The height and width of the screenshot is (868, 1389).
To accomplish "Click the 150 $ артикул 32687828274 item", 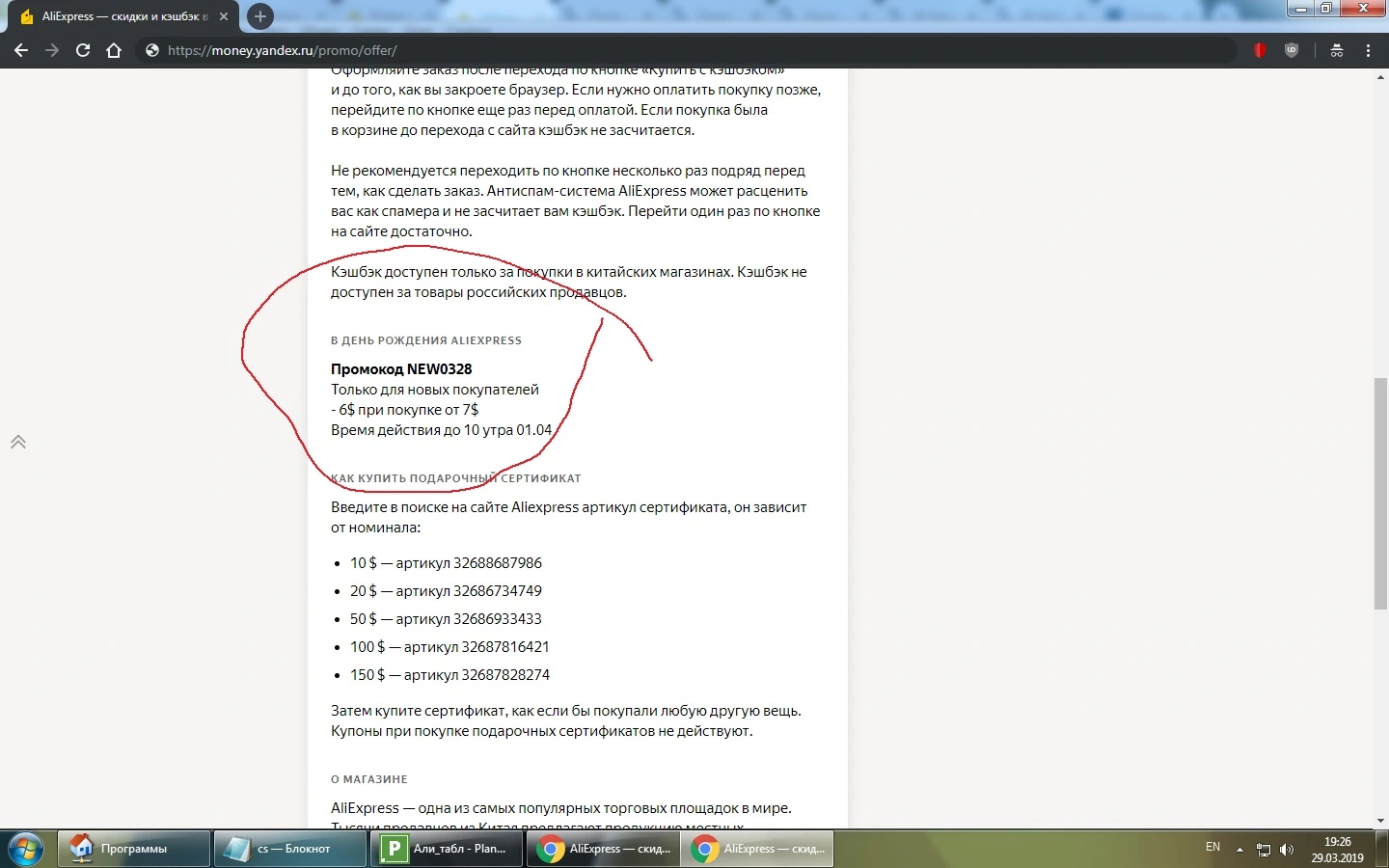I will coord(449,675).
